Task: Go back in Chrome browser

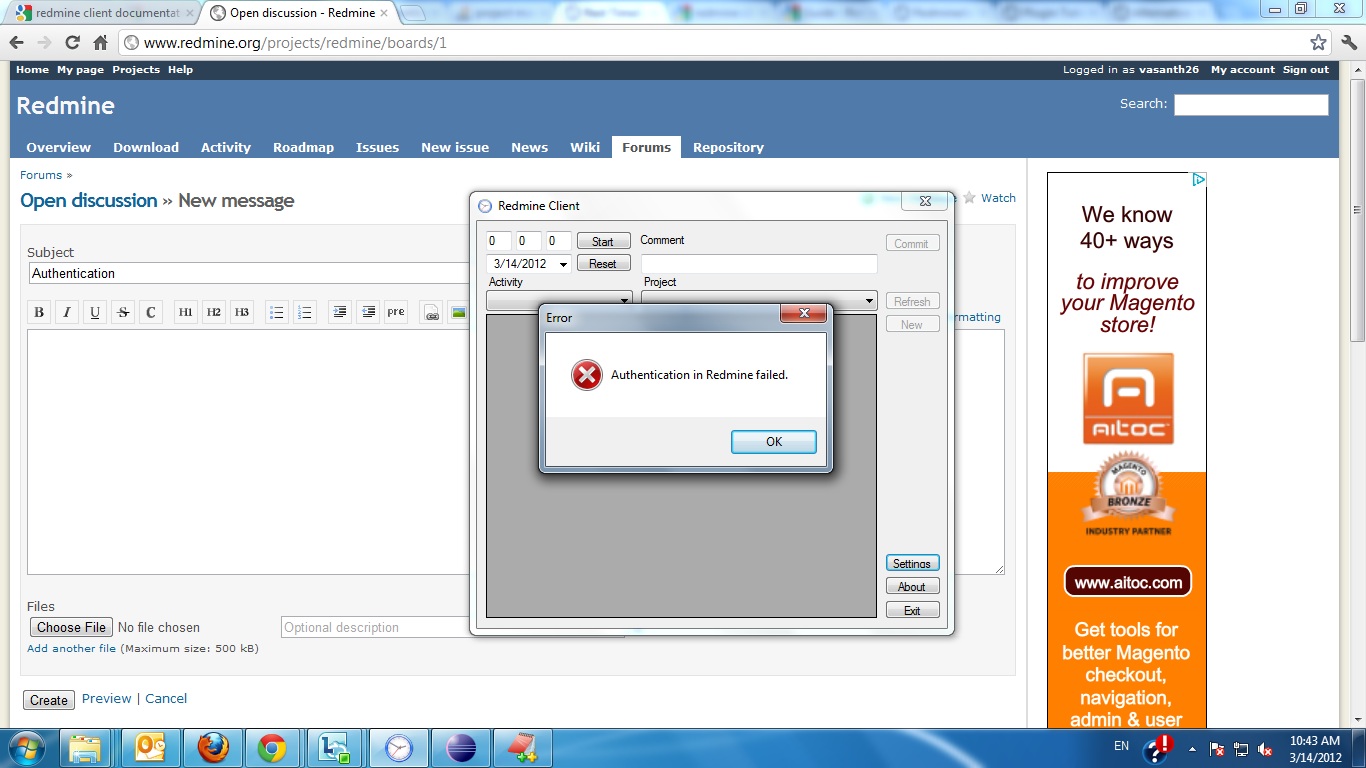Action: tap(17, 43)
